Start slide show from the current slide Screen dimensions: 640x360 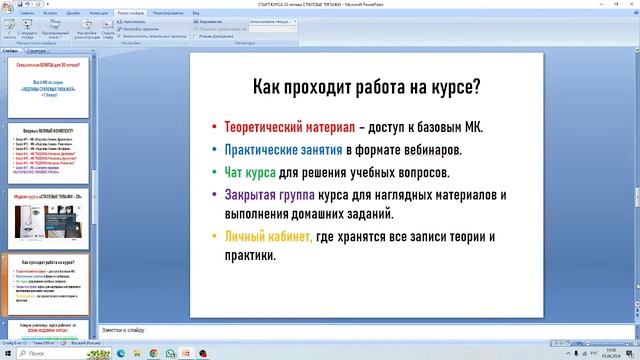click(x=27, y=29)
